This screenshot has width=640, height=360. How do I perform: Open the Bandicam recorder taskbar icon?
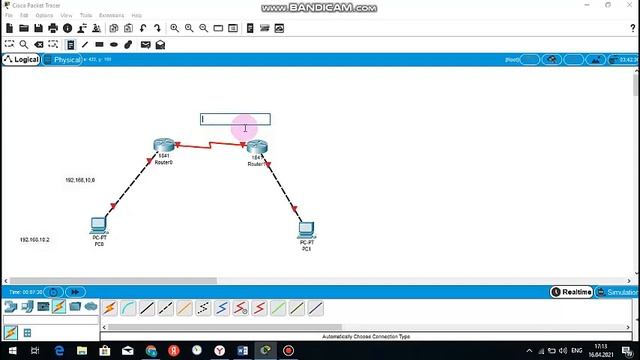point(288,351)
